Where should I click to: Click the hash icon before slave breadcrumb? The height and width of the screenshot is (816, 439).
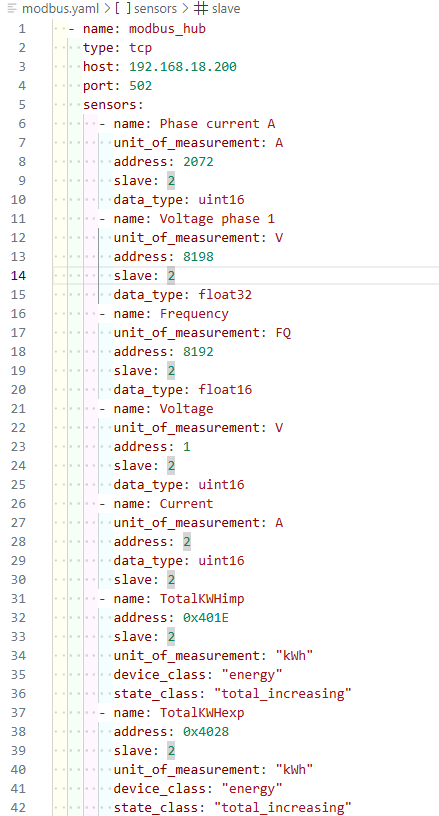pos(202,9)
